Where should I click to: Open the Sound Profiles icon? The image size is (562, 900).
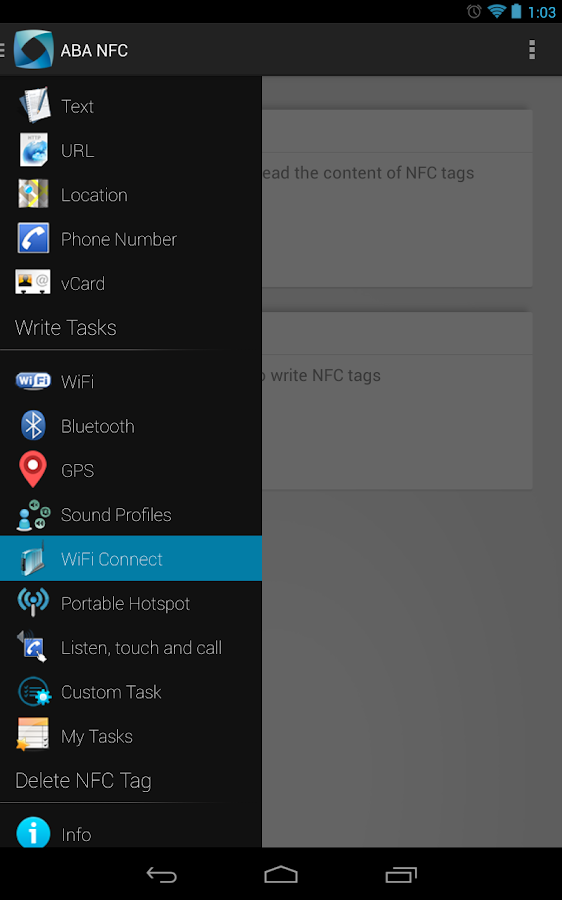[33, 514]
